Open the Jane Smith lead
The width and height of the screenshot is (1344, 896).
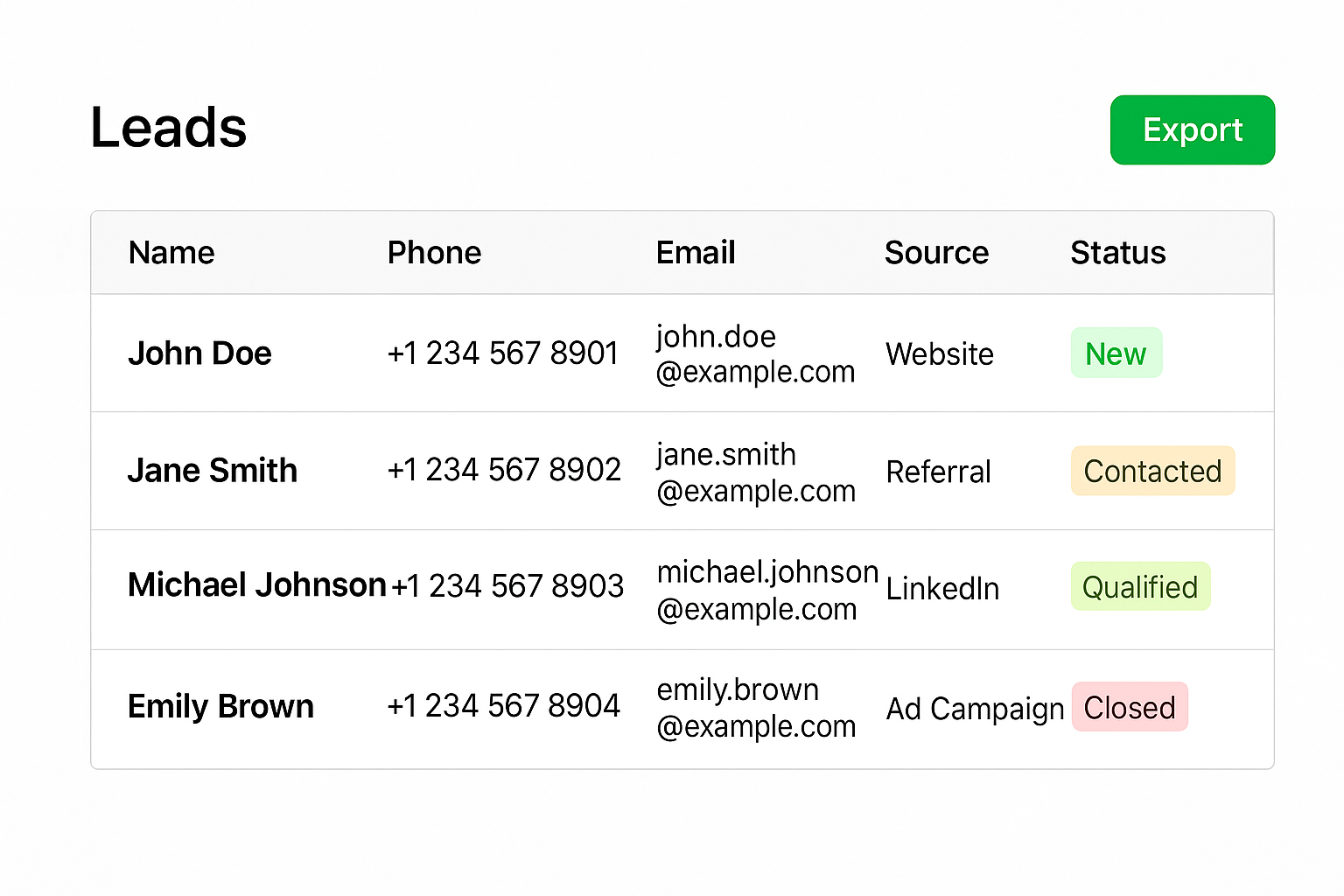pyautogui.click(x=213, y=471)
